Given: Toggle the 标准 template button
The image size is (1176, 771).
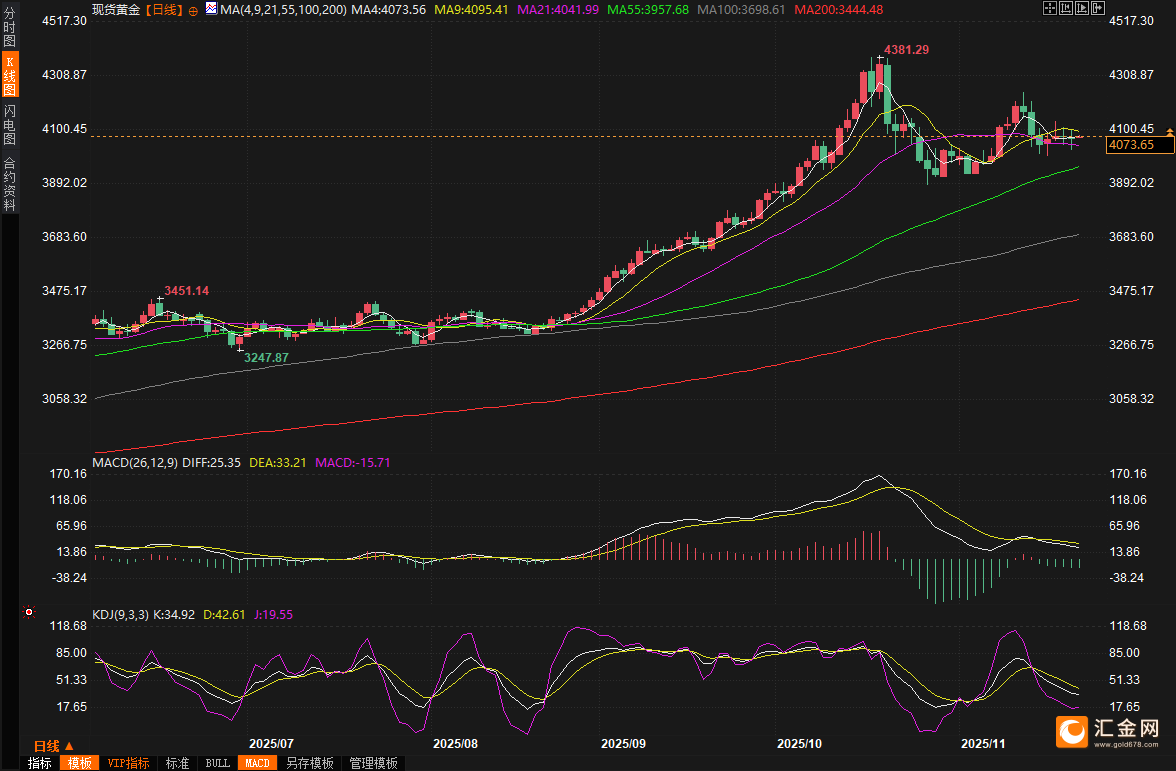Looking at the screenshot, I should click(177, 763).
